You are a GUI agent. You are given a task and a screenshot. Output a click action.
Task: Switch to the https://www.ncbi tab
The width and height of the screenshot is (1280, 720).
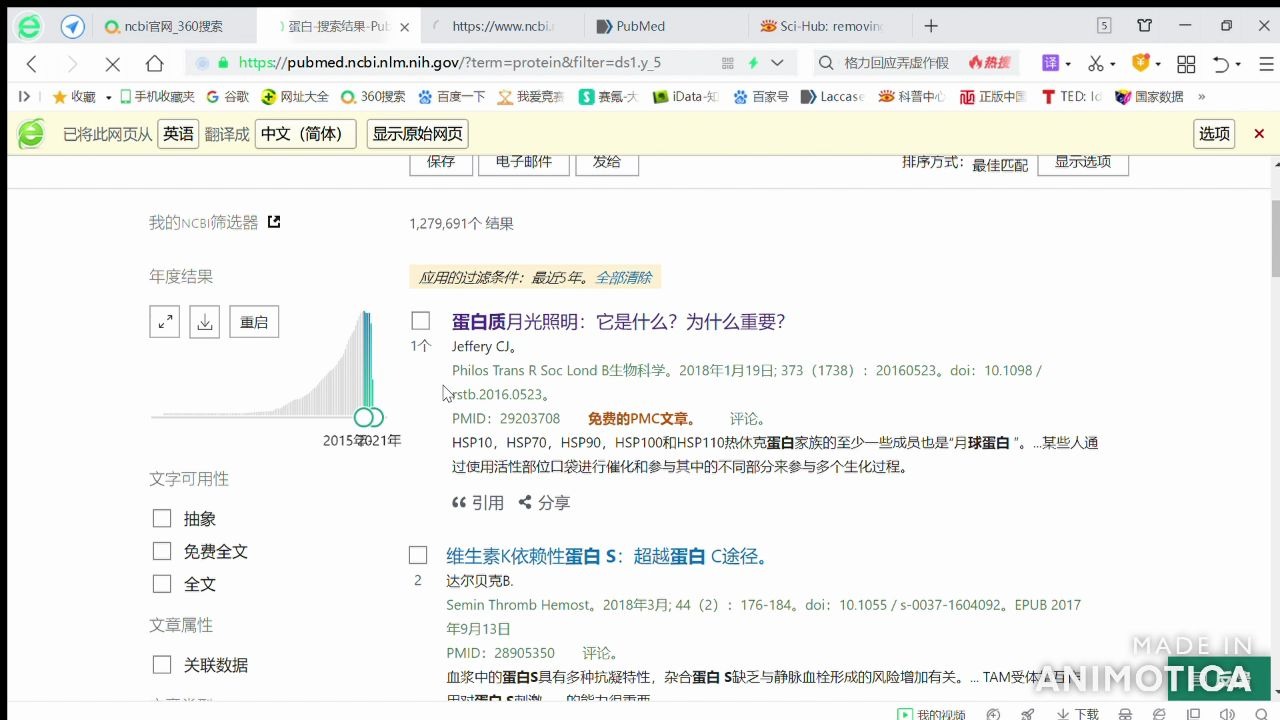[x=502, y=26]
